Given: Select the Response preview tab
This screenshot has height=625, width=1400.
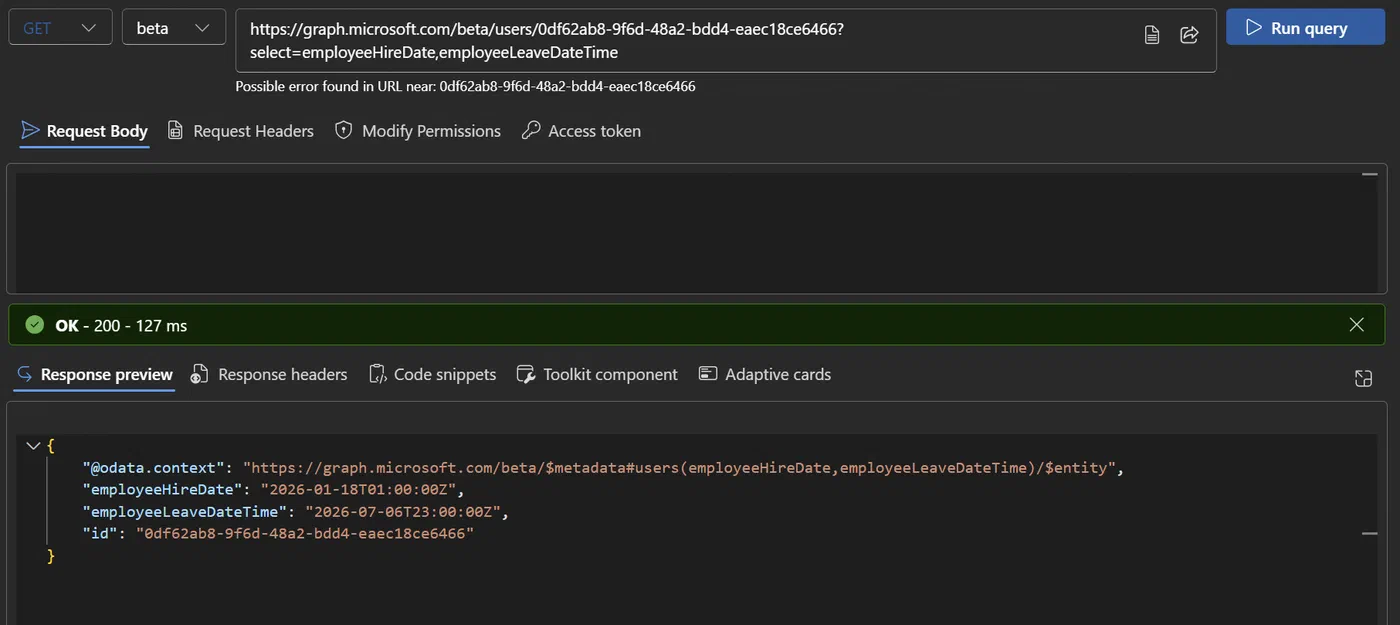Looking at the screenshot, I should coord(95,374).
